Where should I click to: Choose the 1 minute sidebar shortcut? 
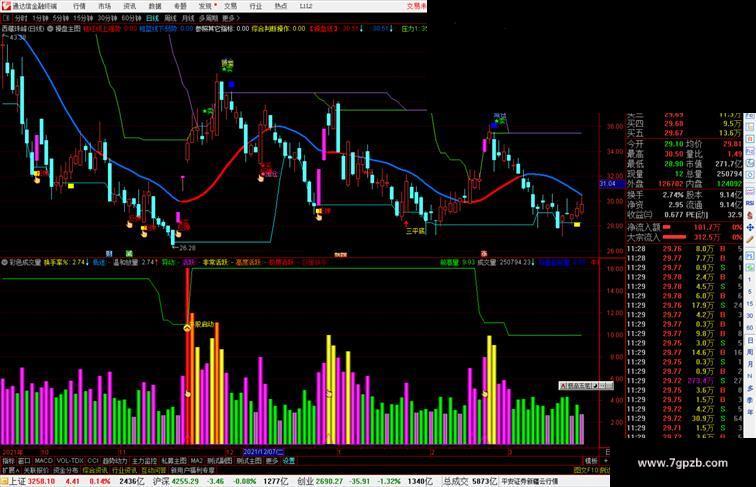pyautogui.click(x=750, y=279)
